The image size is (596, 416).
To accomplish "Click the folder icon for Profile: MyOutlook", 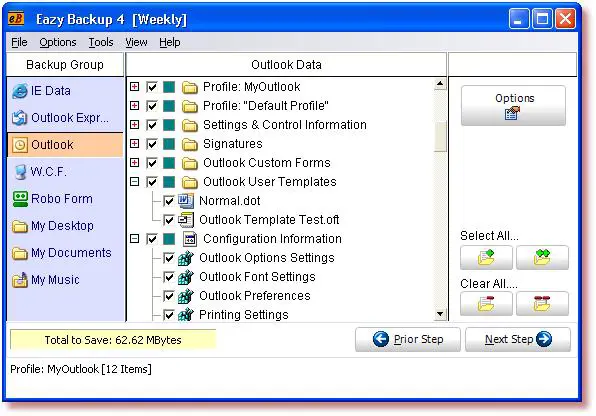I will click(x=189, y=87).
